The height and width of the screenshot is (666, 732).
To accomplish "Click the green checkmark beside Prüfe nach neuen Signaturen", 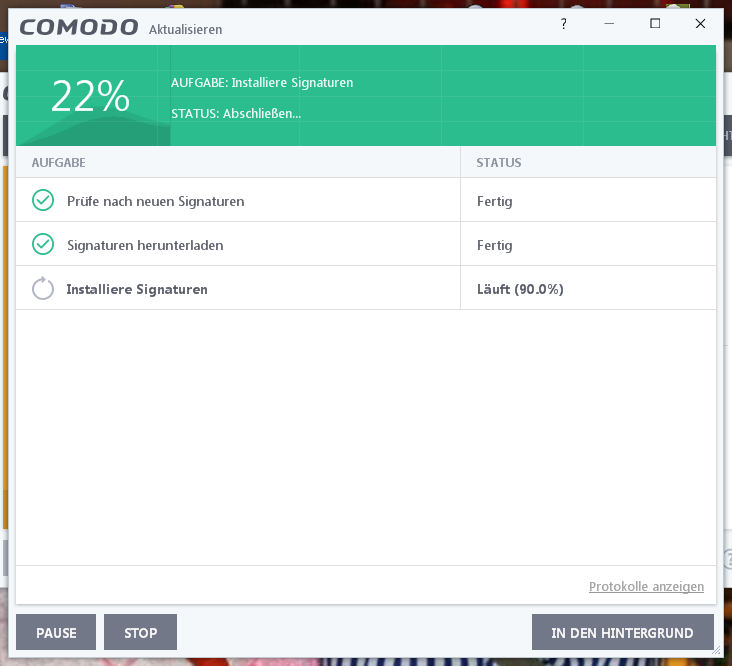I will (x=43, y=200).
